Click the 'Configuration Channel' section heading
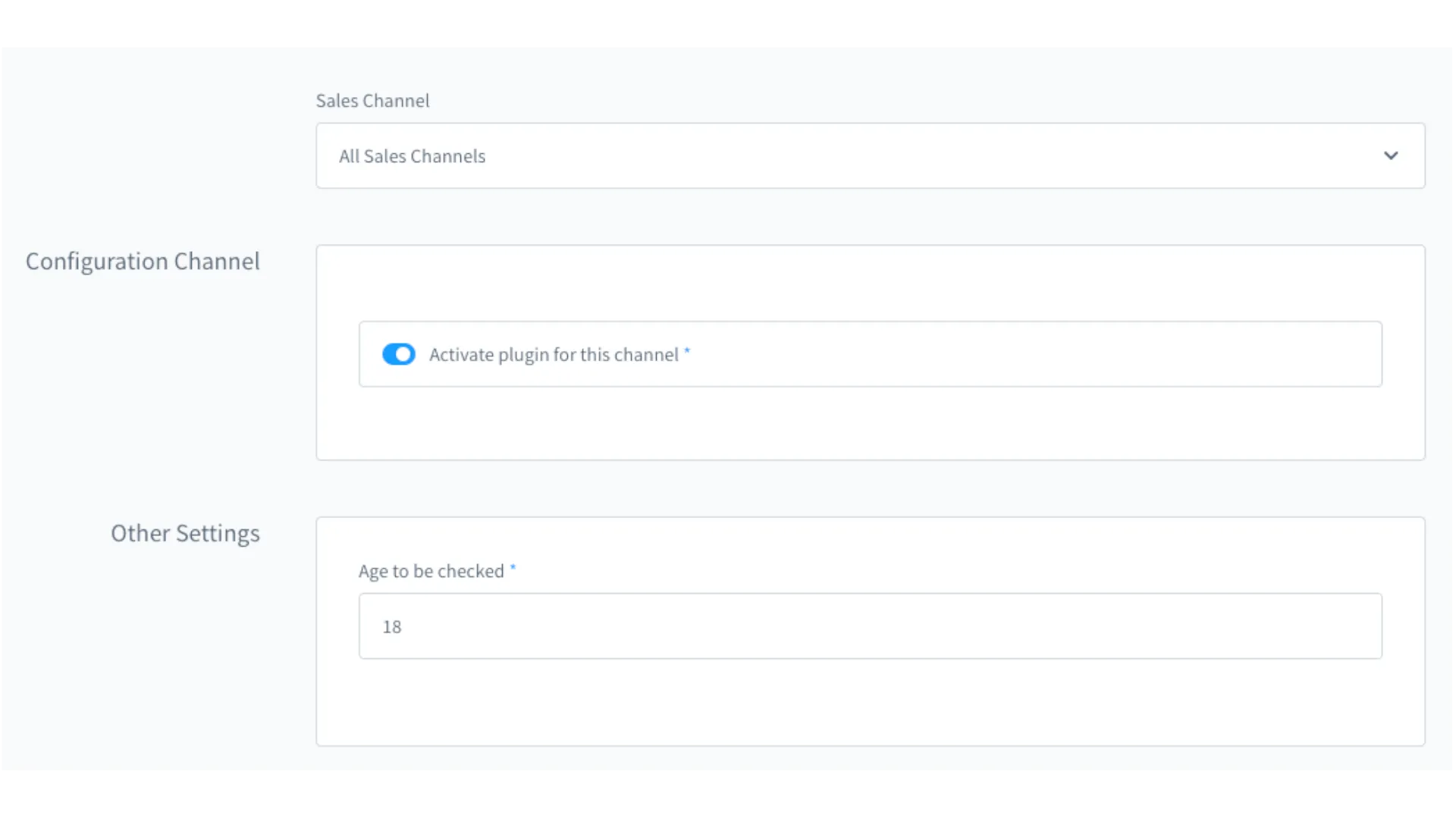 (x=143, y=262)
